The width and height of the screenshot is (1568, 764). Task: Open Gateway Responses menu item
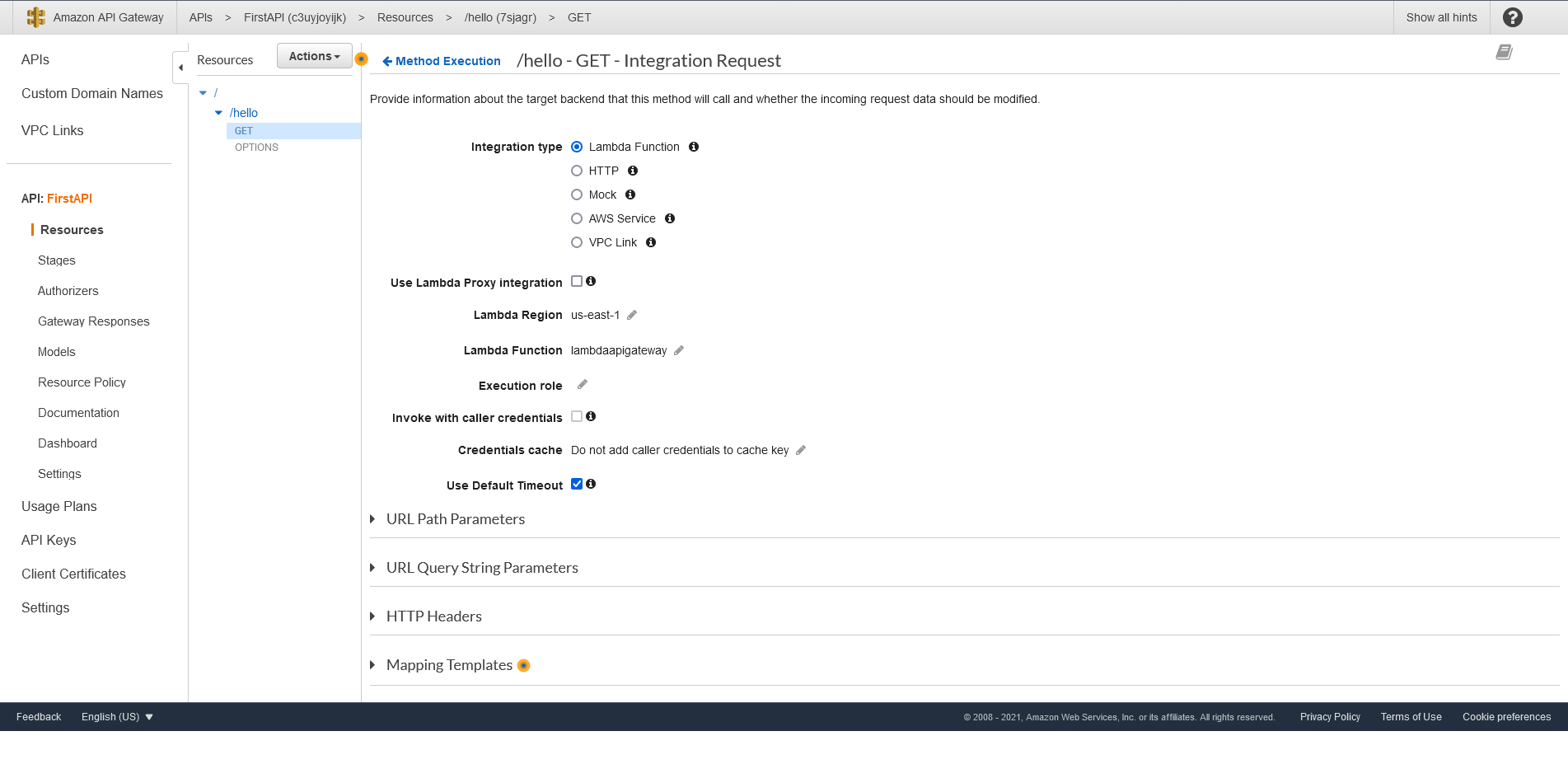94,321
